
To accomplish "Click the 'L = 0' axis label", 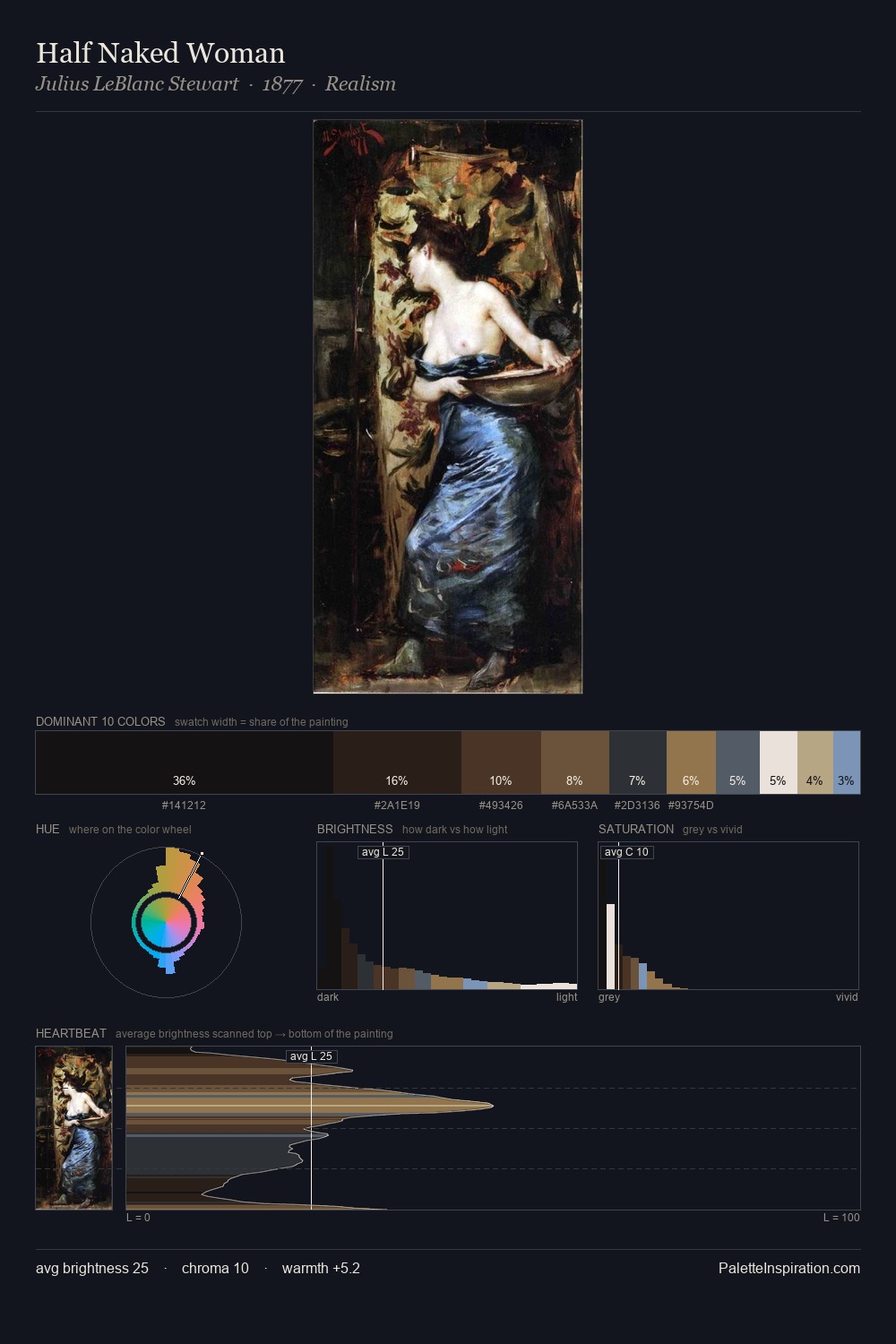I will [138, 1218].
